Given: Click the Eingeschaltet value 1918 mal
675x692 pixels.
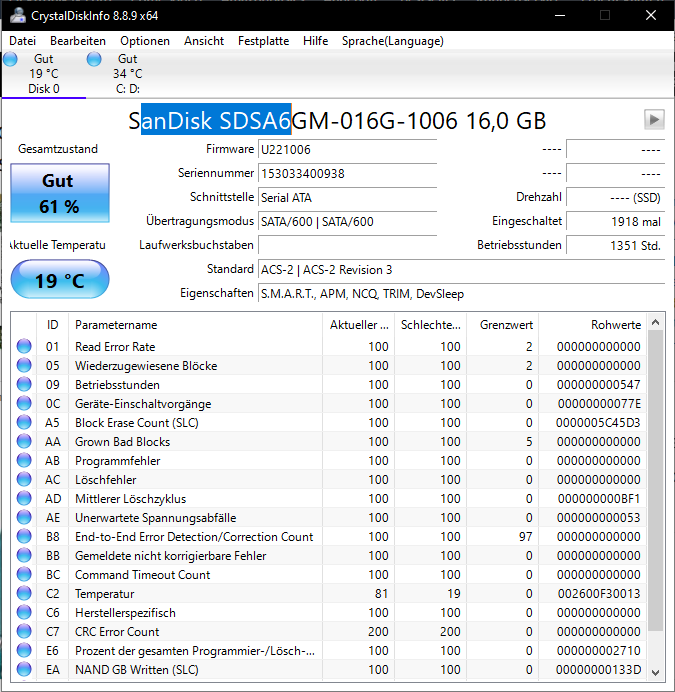Looking at the screenshot, I should 615,221.
